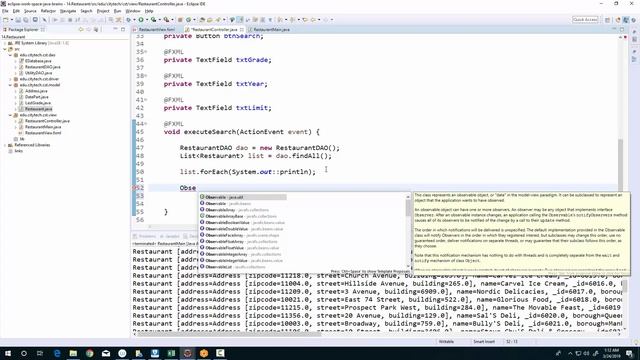This screenshot has width=640, height=360.
Task: Minimize the Package Explorer view
Action: (116, 29)
